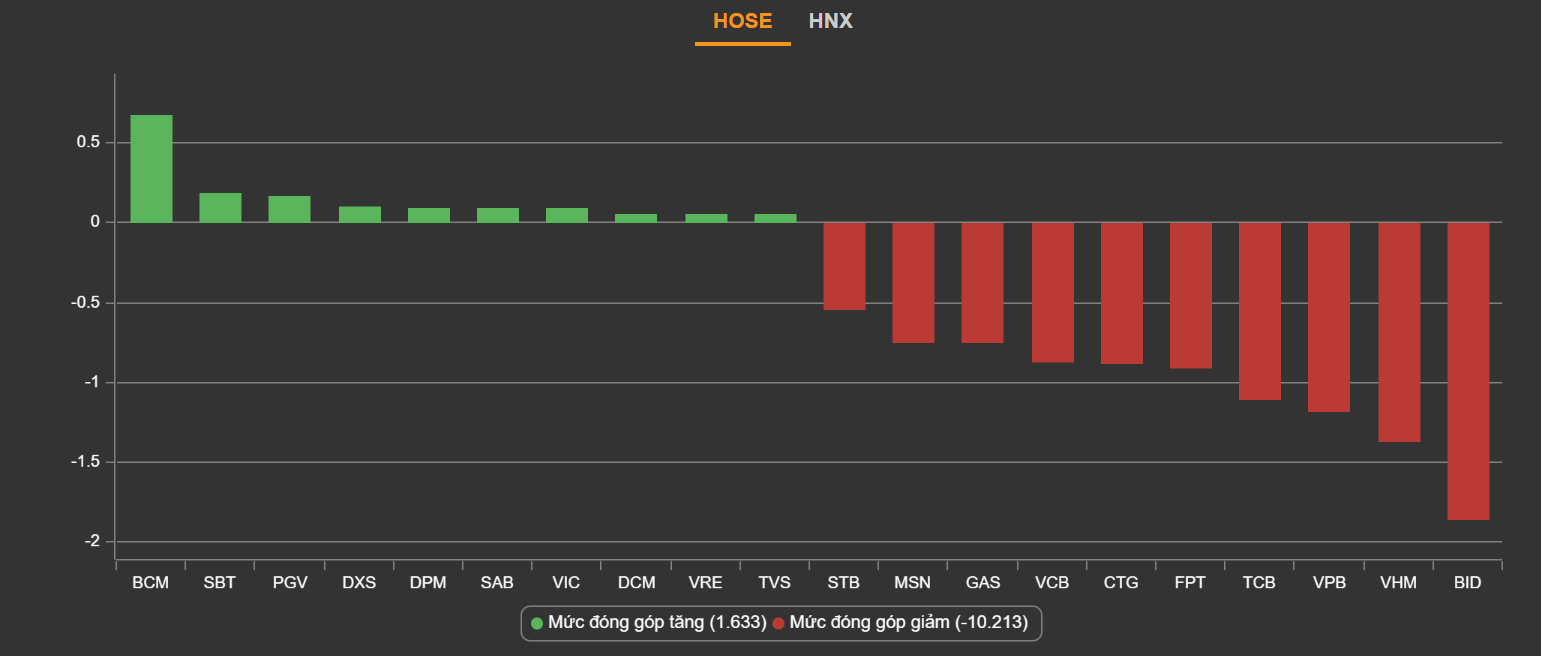Viewport: 1541px width, 656px height.
Task: Select the STB bar
Action: [x=844, y=265]
